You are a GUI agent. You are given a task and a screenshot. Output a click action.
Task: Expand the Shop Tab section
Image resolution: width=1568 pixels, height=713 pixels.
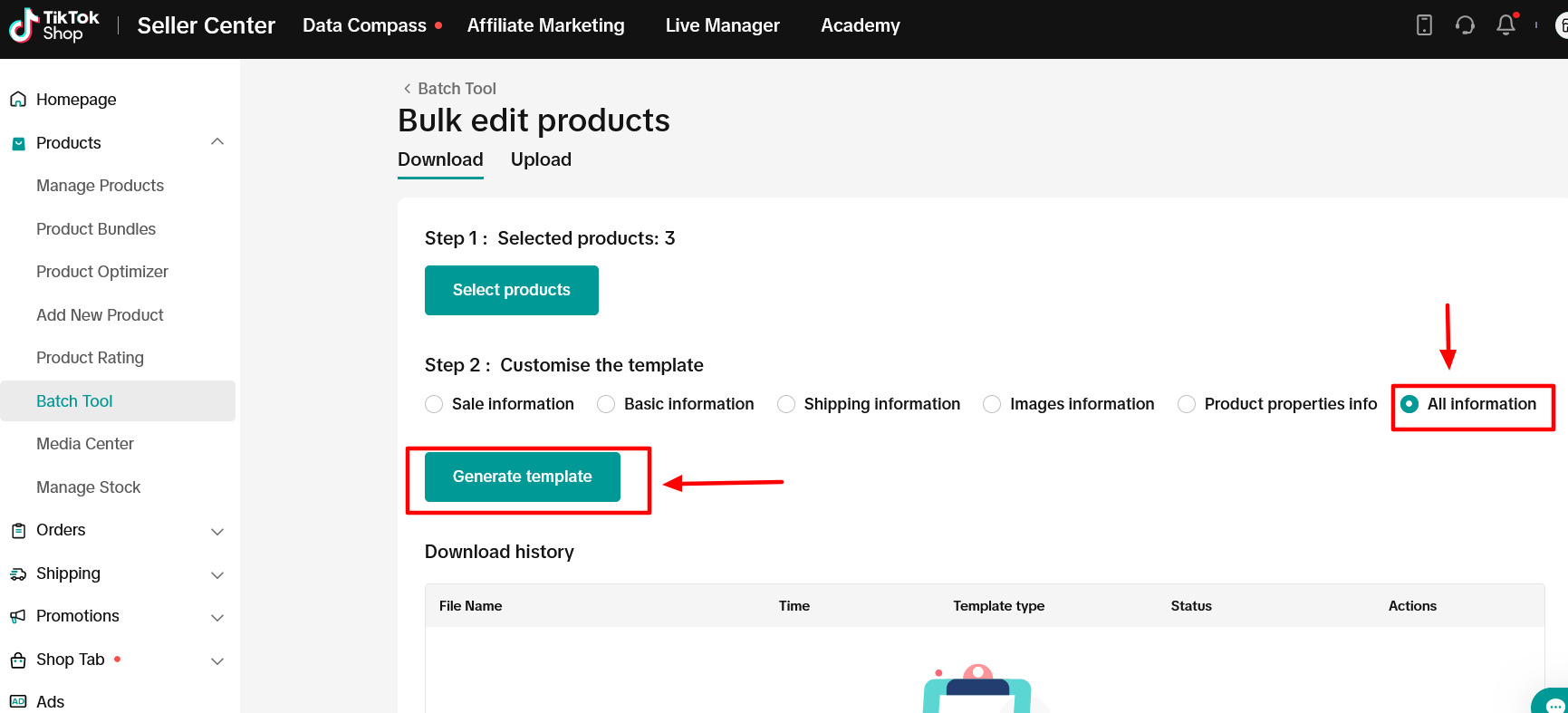(x=217, y=660)
